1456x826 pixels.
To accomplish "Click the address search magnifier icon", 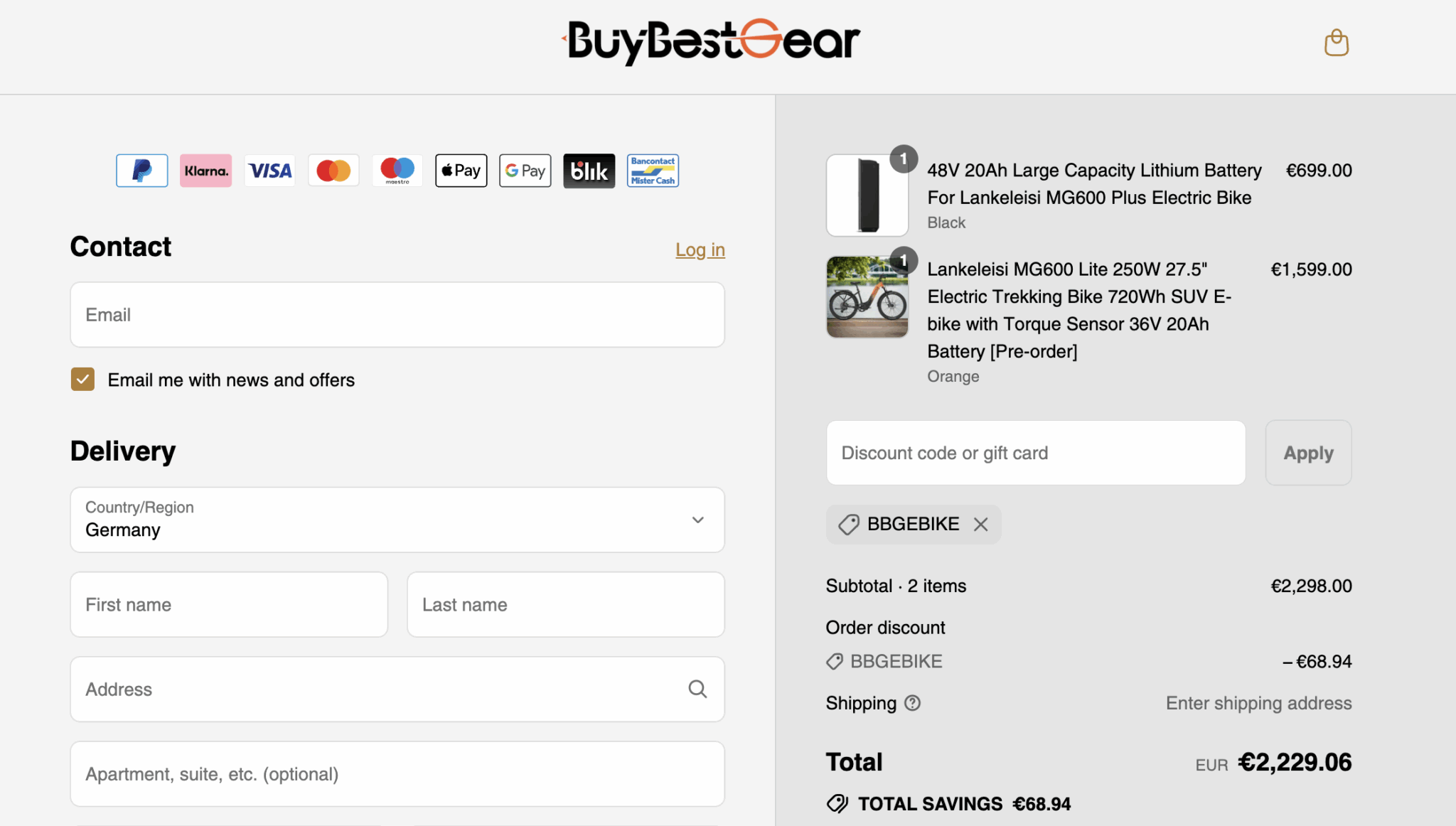I will tap(697, 689).
